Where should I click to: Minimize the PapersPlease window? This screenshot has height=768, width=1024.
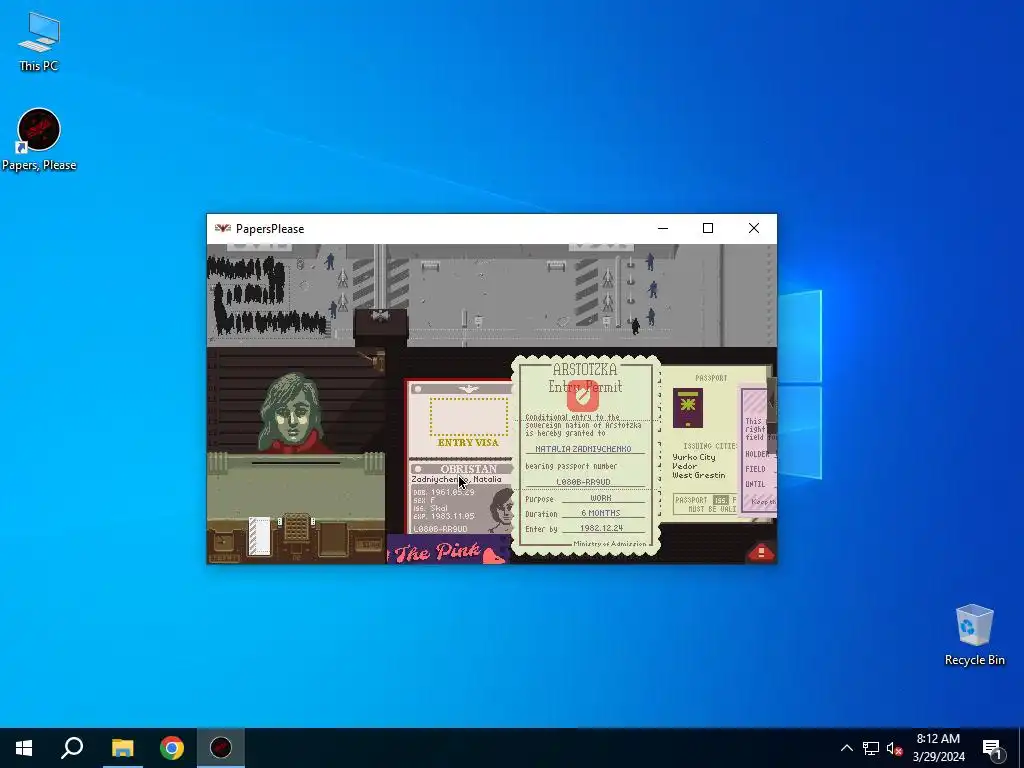(x=663, y=228)
